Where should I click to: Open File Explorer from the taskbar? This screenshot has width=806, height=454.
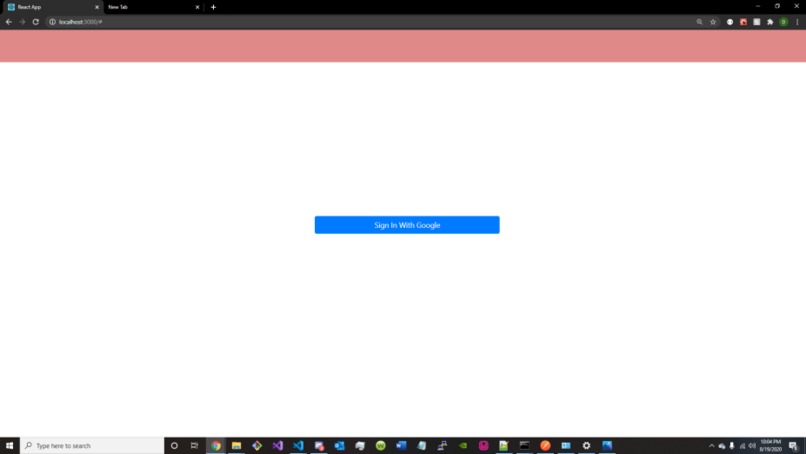click(236, 445)
